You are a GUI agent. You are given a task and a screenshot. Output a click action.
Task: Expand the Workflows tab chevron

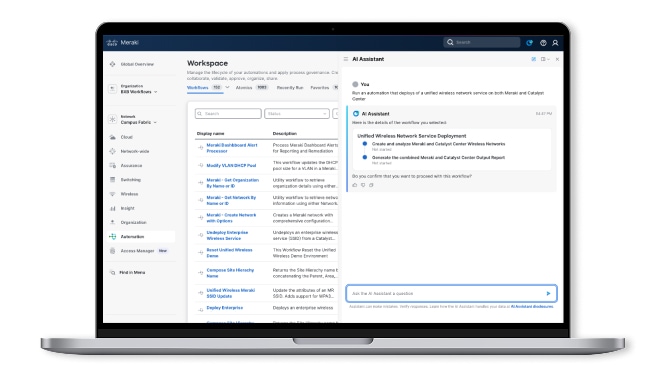point(227,87)
